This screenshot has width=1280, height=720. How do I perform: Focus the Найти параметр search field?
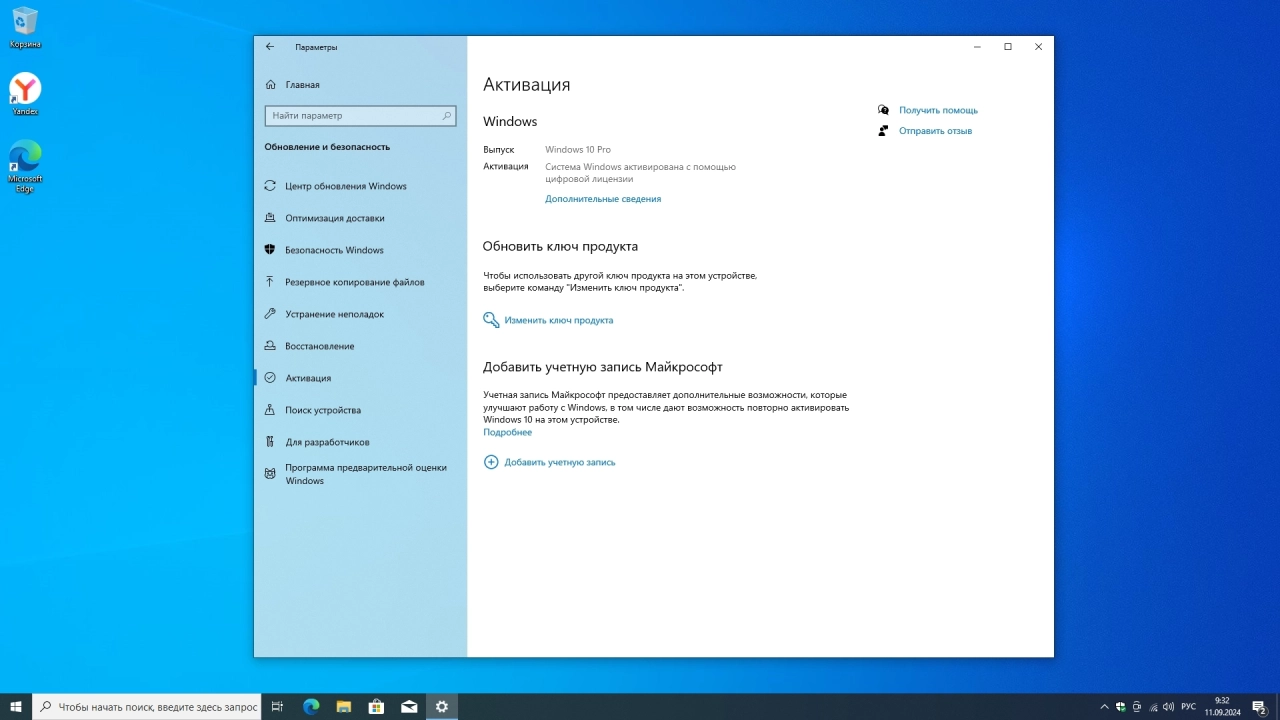[360, 116]
